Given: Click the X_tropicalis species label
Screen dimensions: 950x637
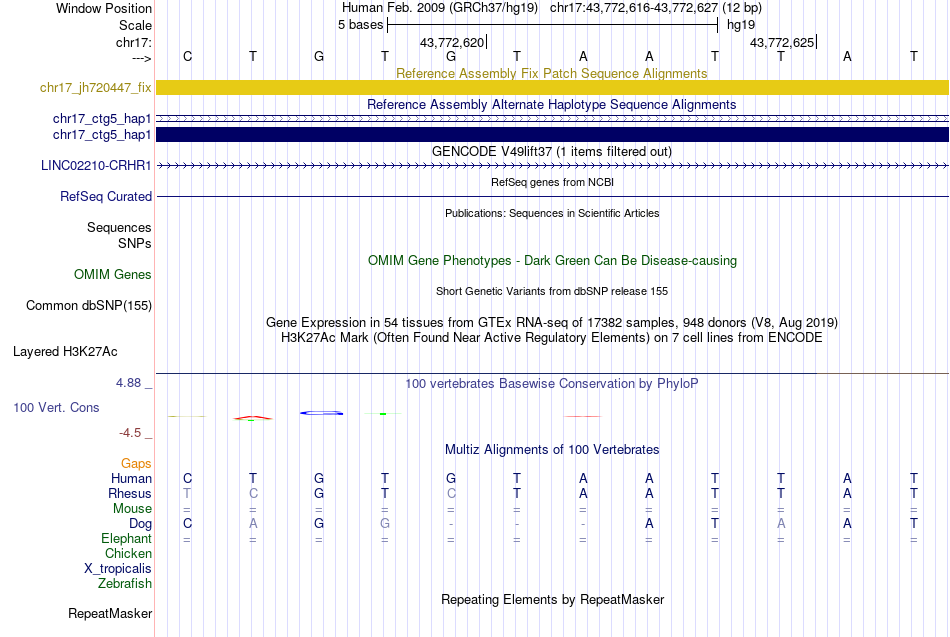Looking at the screenshot, I should point(118,569).
